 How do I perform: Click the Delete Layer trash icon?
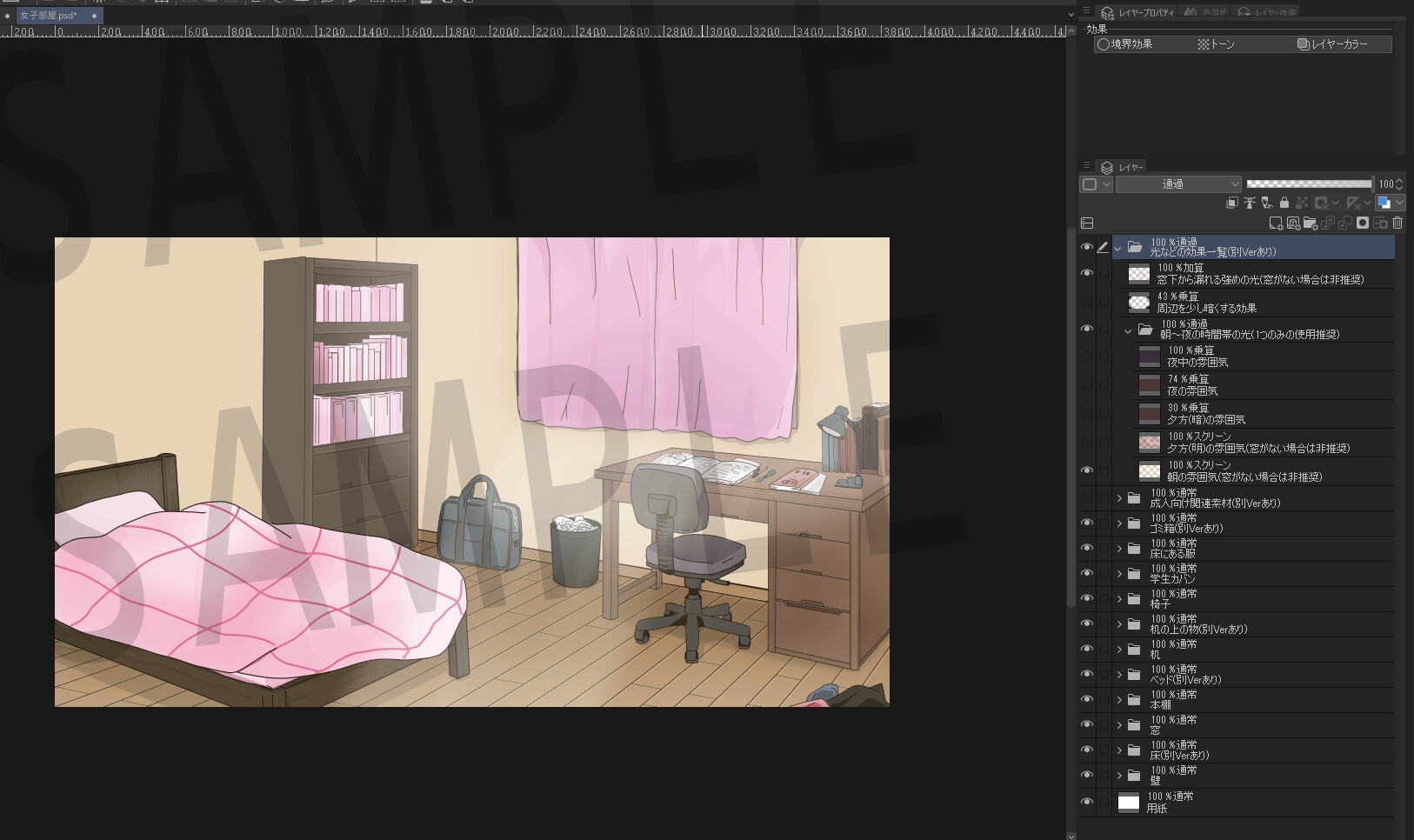1397,223
